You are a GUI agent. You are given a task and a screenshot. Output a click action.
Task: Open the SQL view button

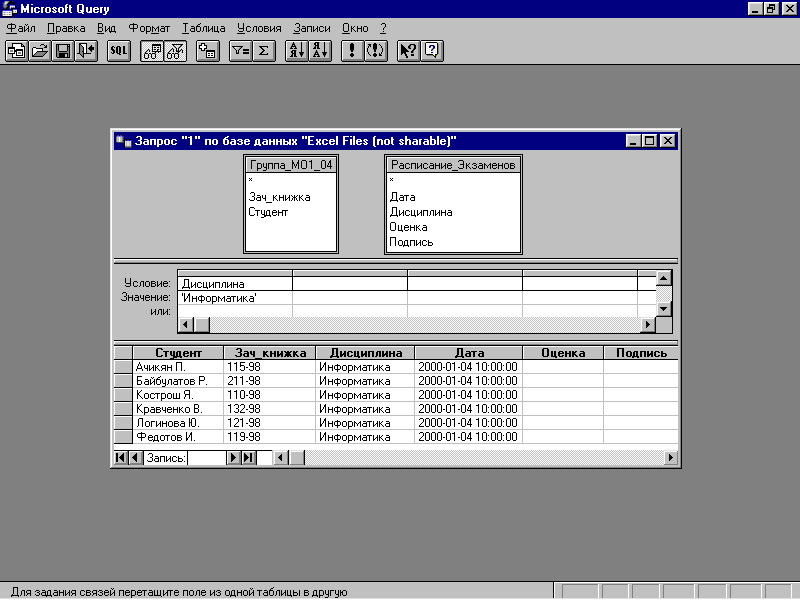pos(119,52)
